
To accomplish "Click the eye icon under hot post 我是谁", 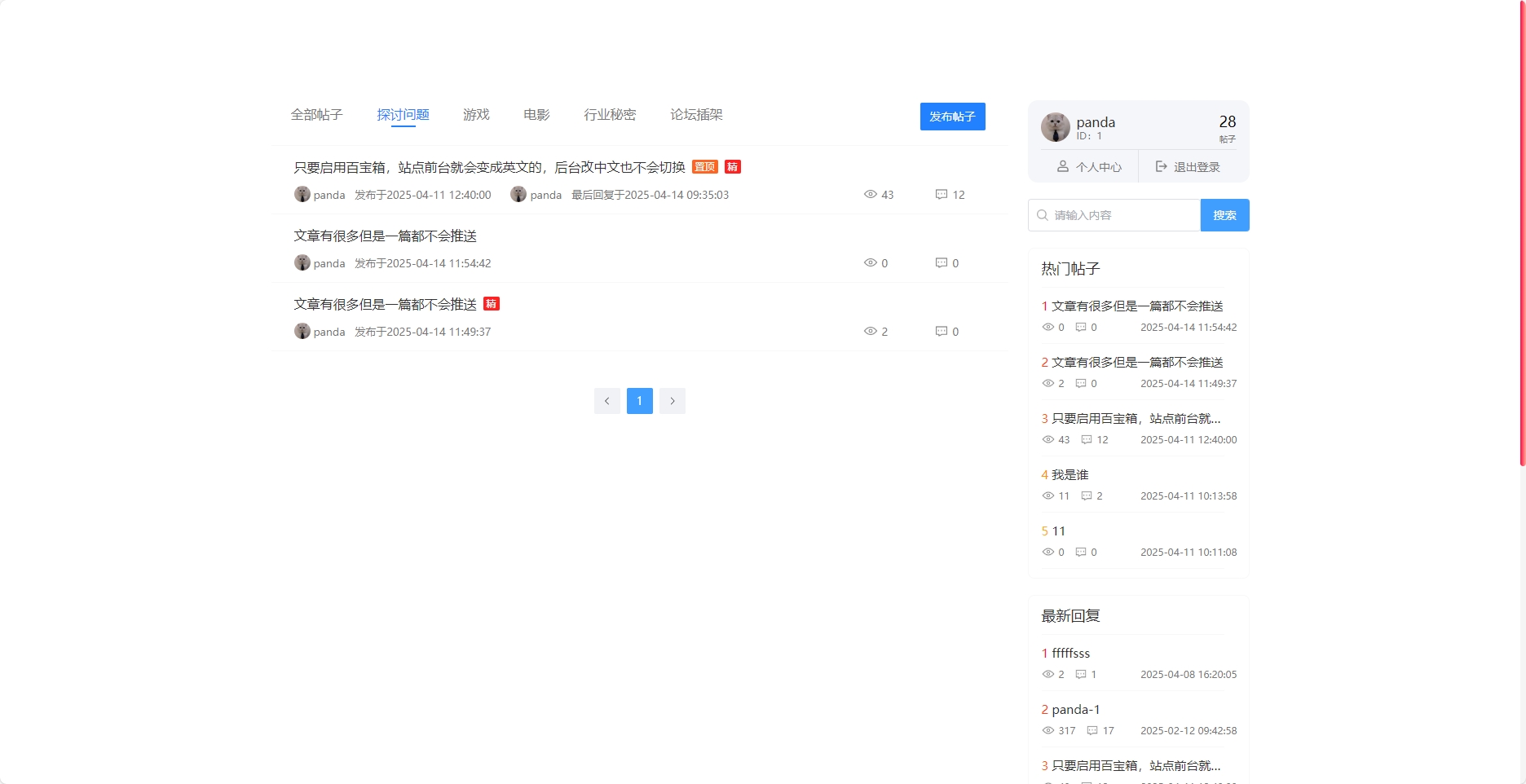I will point(1048,496).
